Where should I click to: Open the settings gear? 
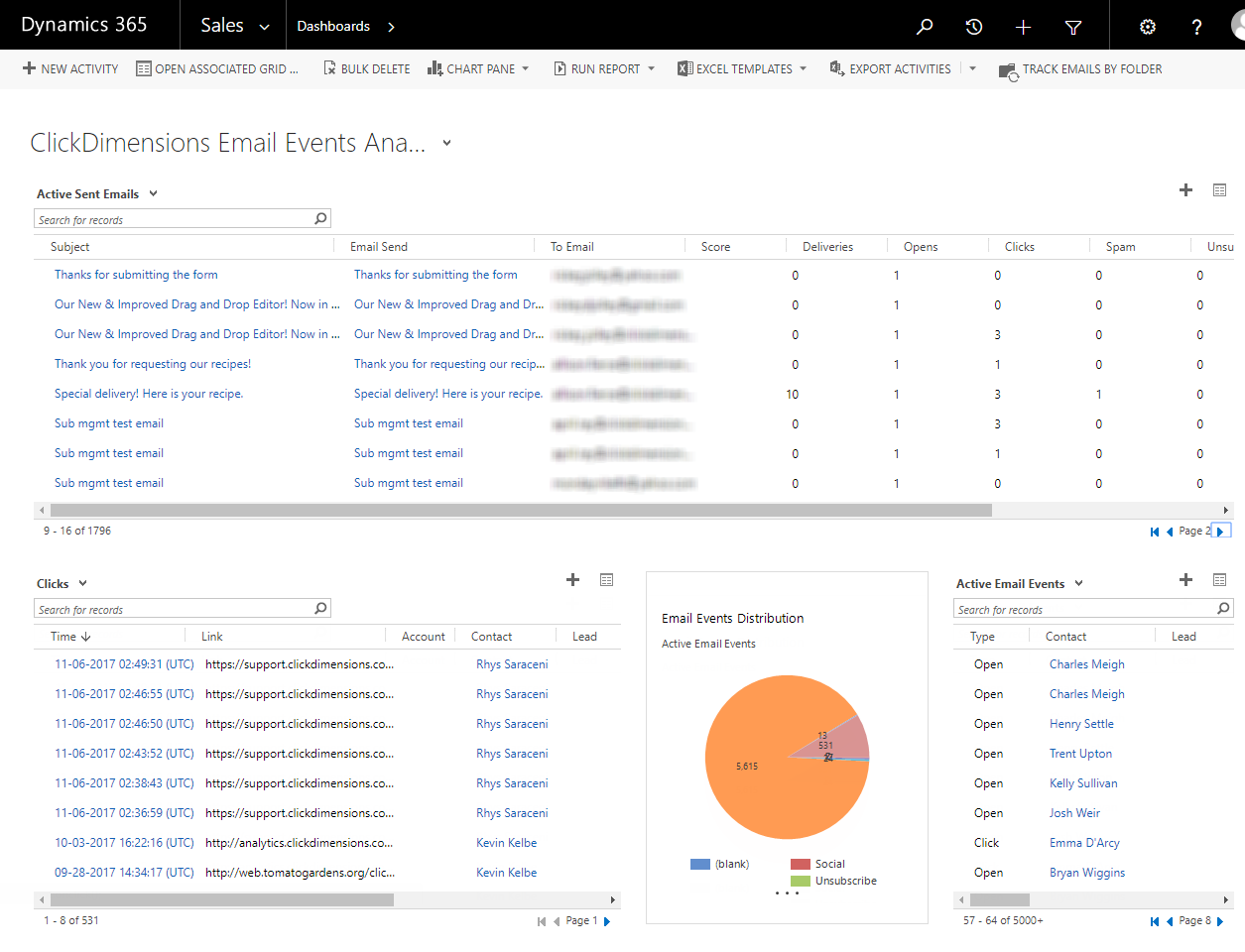click(x=1148, y=27)
